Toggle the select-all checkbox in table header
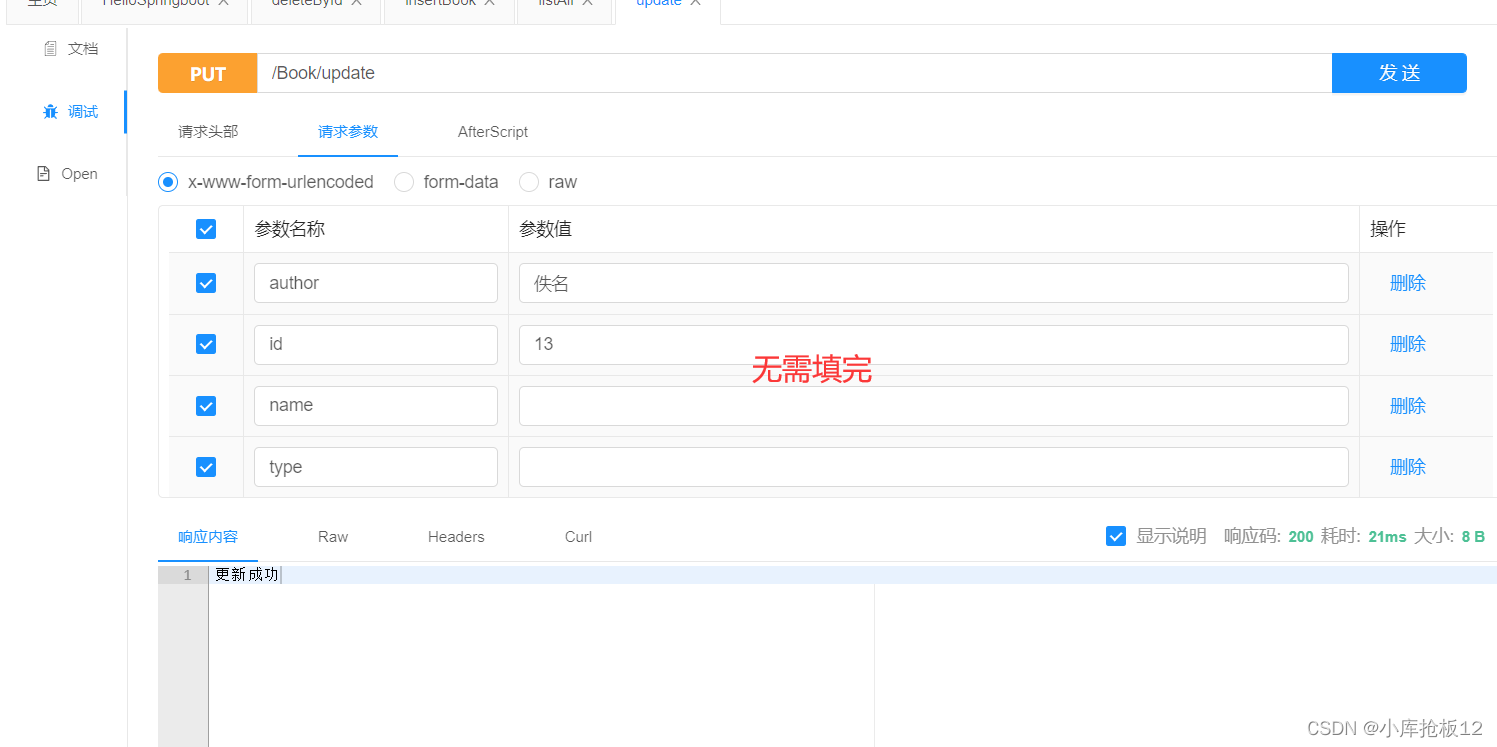The width and height of the screenshot is (1497, 747). [206, 229]
